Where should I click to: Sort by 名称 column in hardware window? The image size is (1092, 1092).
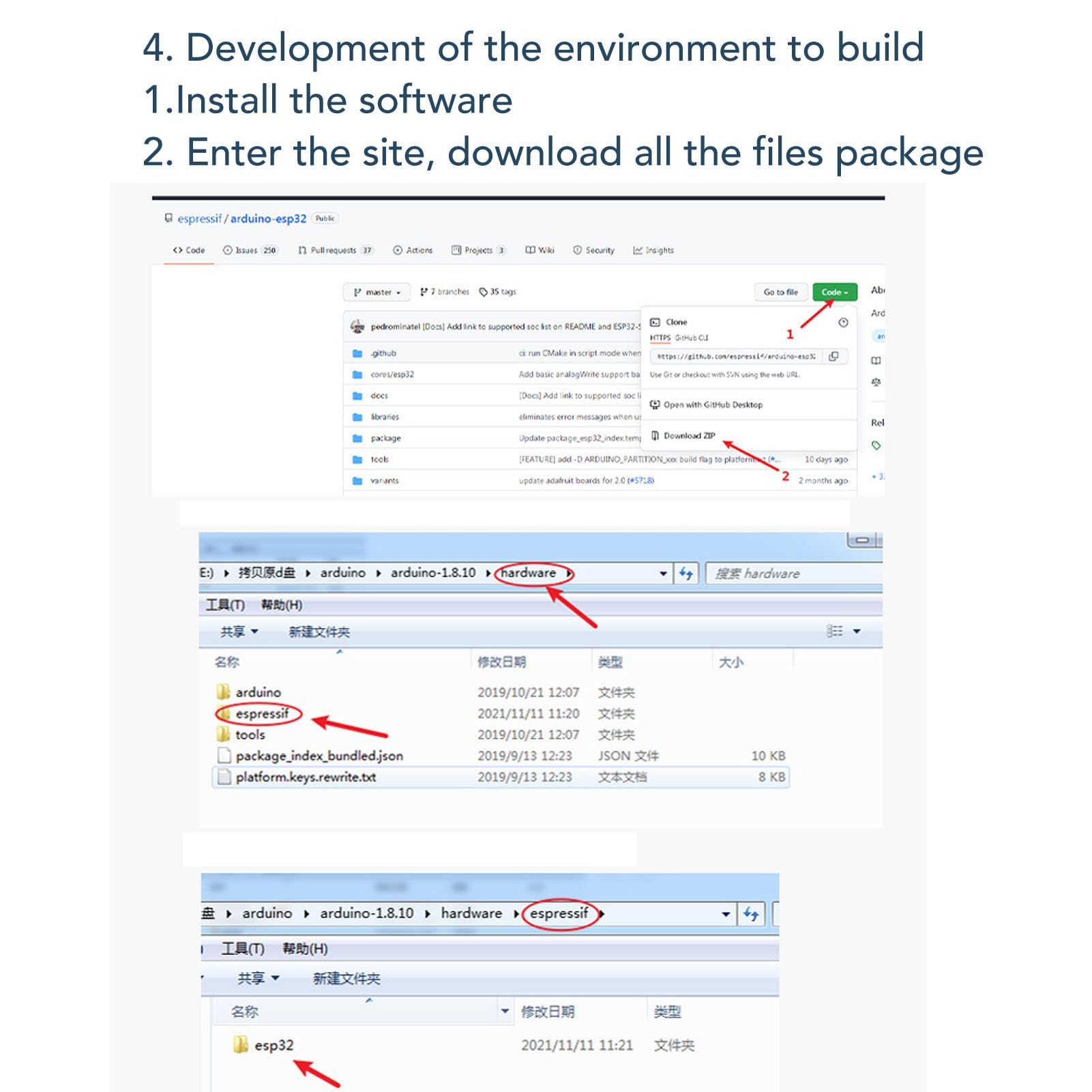pos(227,662)
